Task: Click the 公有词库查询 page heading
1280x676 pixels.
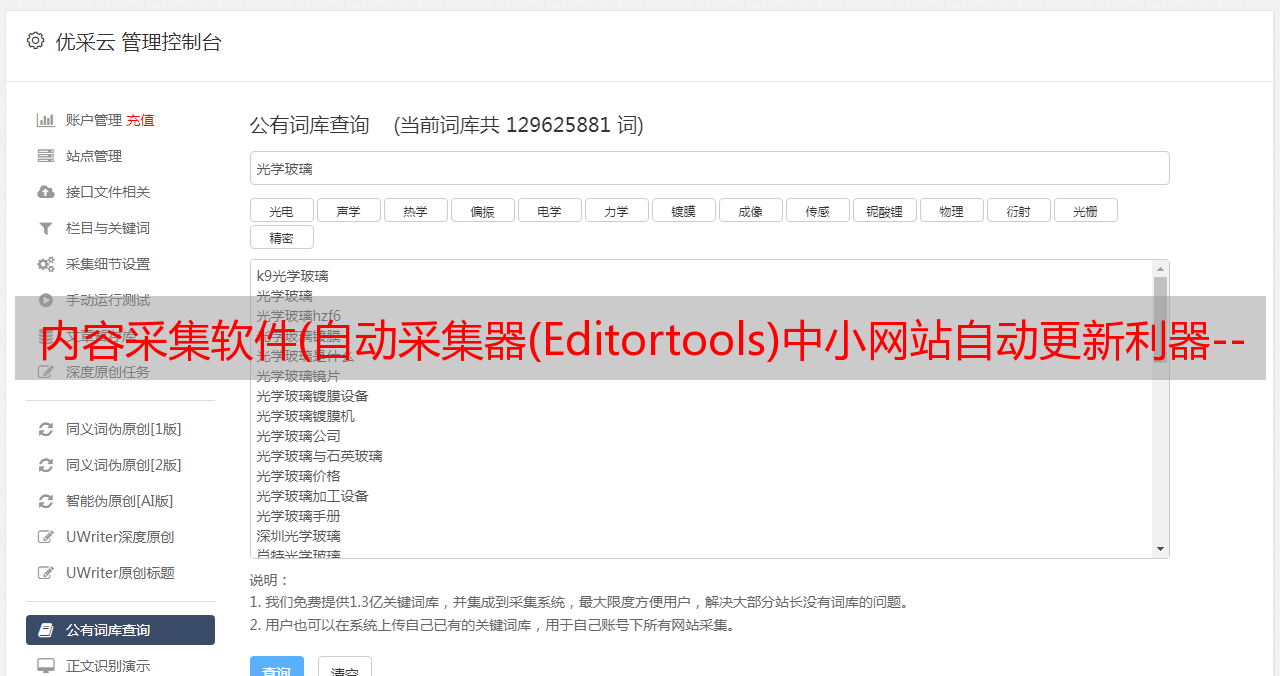Action: click(310, 125)
